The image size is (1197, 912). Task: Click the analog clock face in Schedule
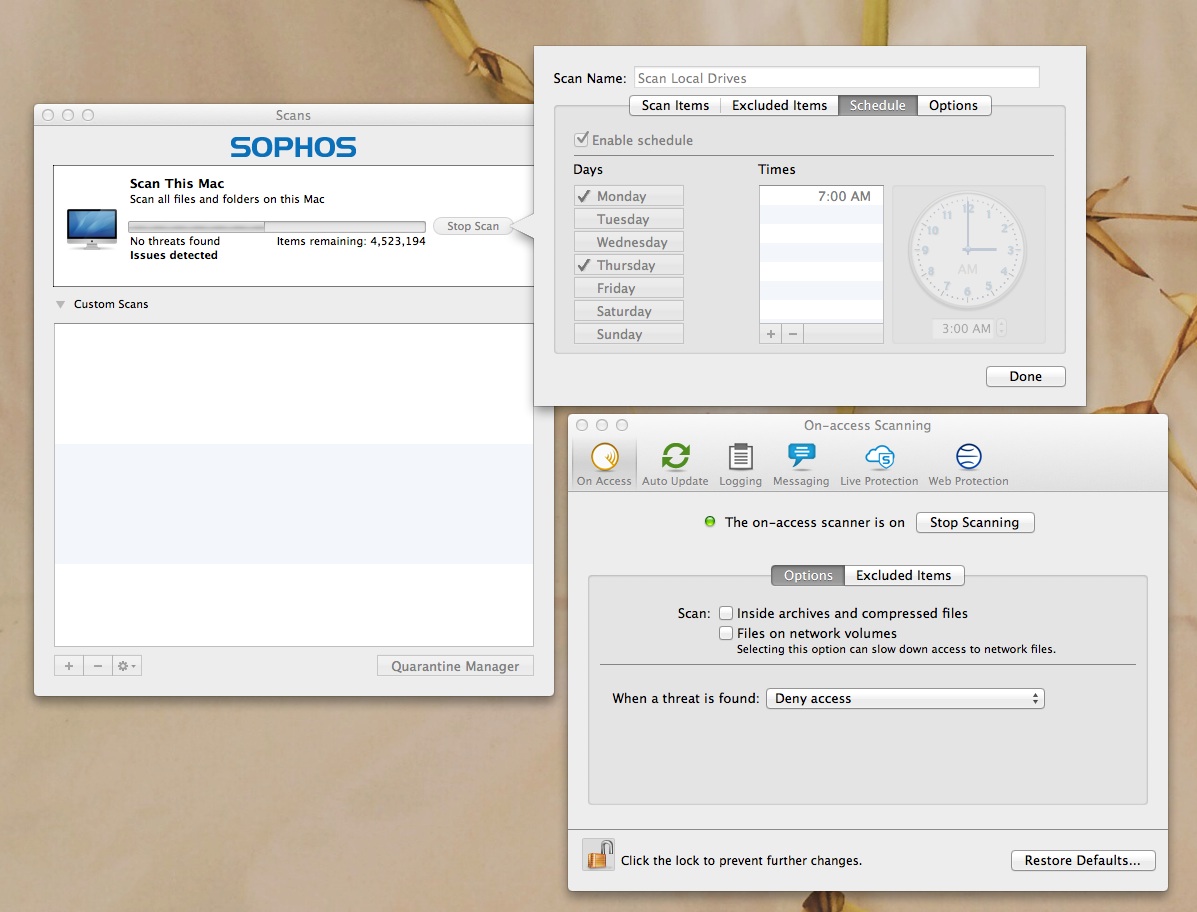(x=967, y=250)
